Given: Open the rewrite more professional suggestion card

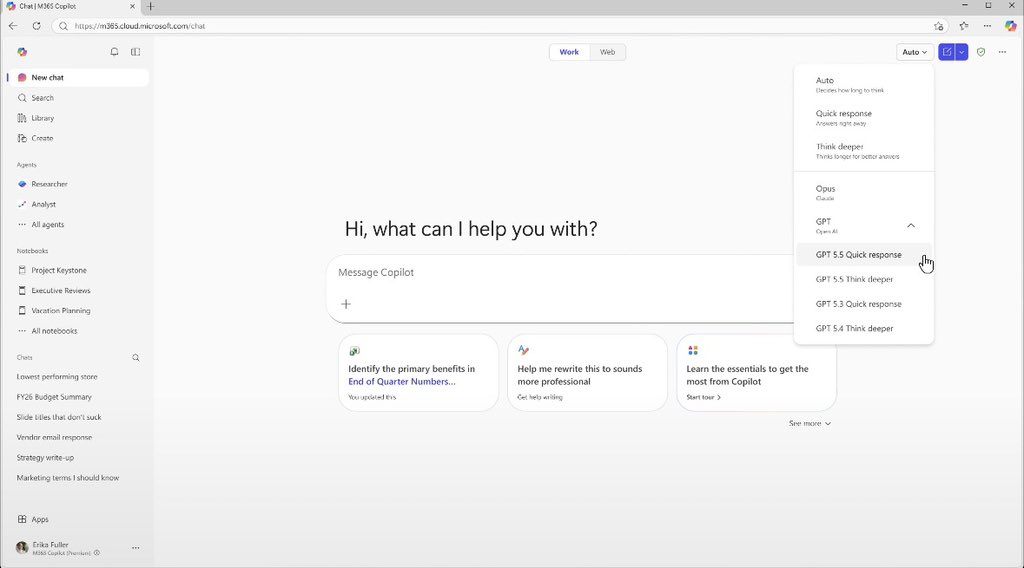Looking at the screenshot, I should click(x=587, y=373).
